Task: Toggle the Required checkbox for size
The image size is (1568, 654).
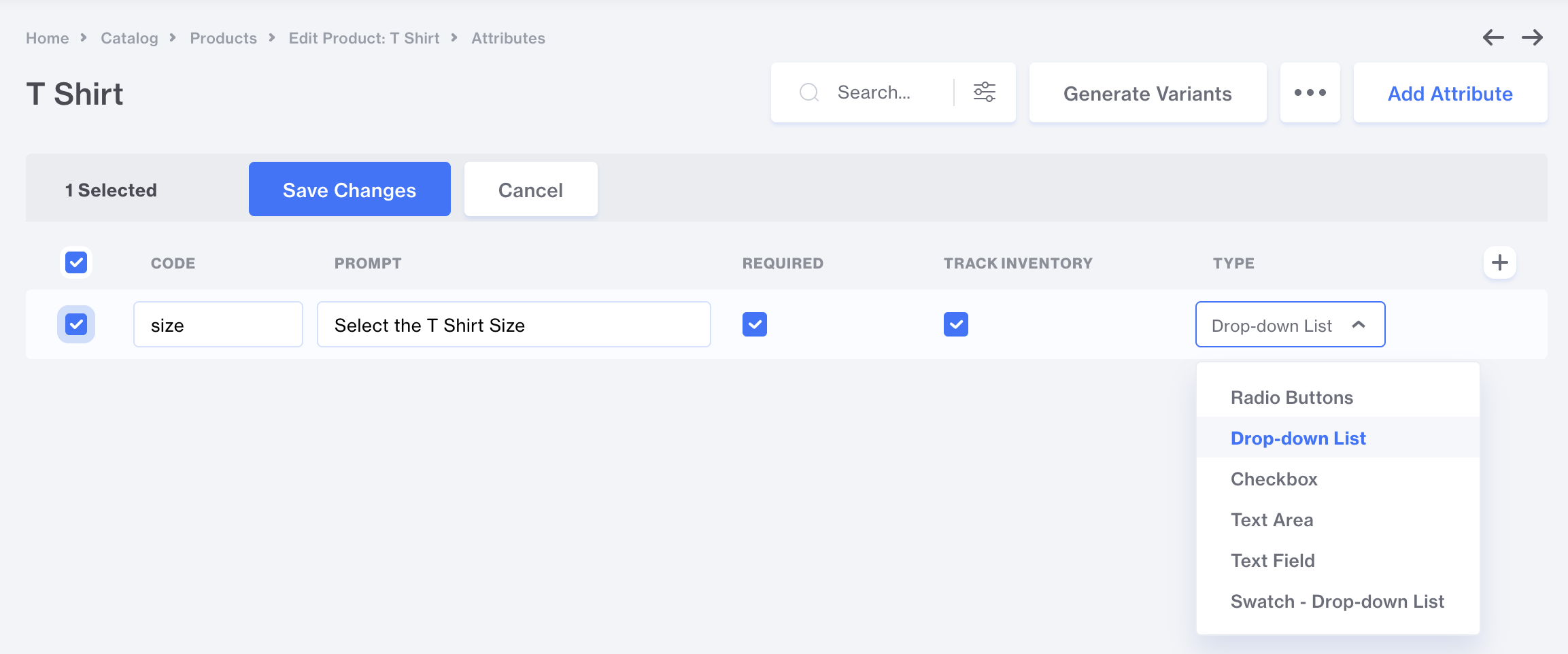Action: (755, 324)
